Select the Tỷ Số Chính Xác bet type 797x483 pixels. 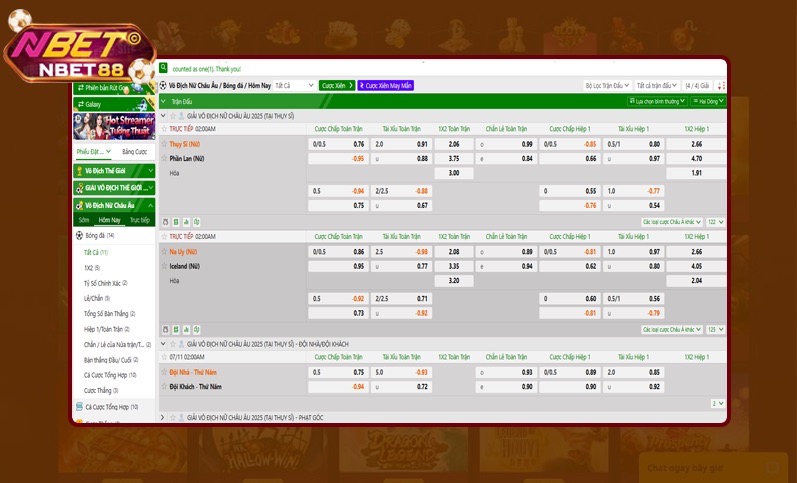pos(105,283)
